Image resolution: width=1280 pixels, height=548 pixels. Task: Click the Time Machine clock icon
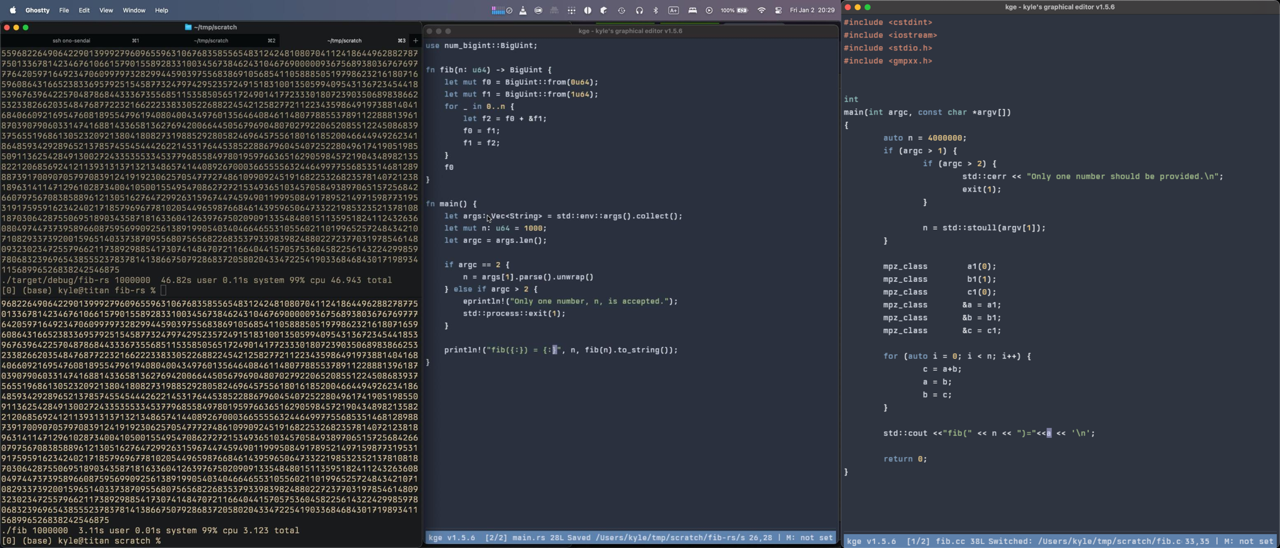coord(621,10)
